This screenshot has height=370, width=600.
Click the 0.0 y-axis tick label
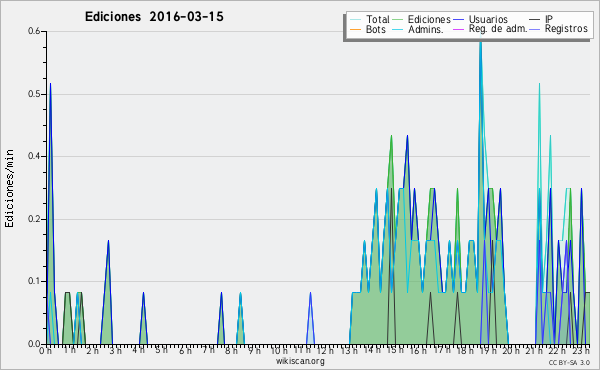[x=34, y=344]
